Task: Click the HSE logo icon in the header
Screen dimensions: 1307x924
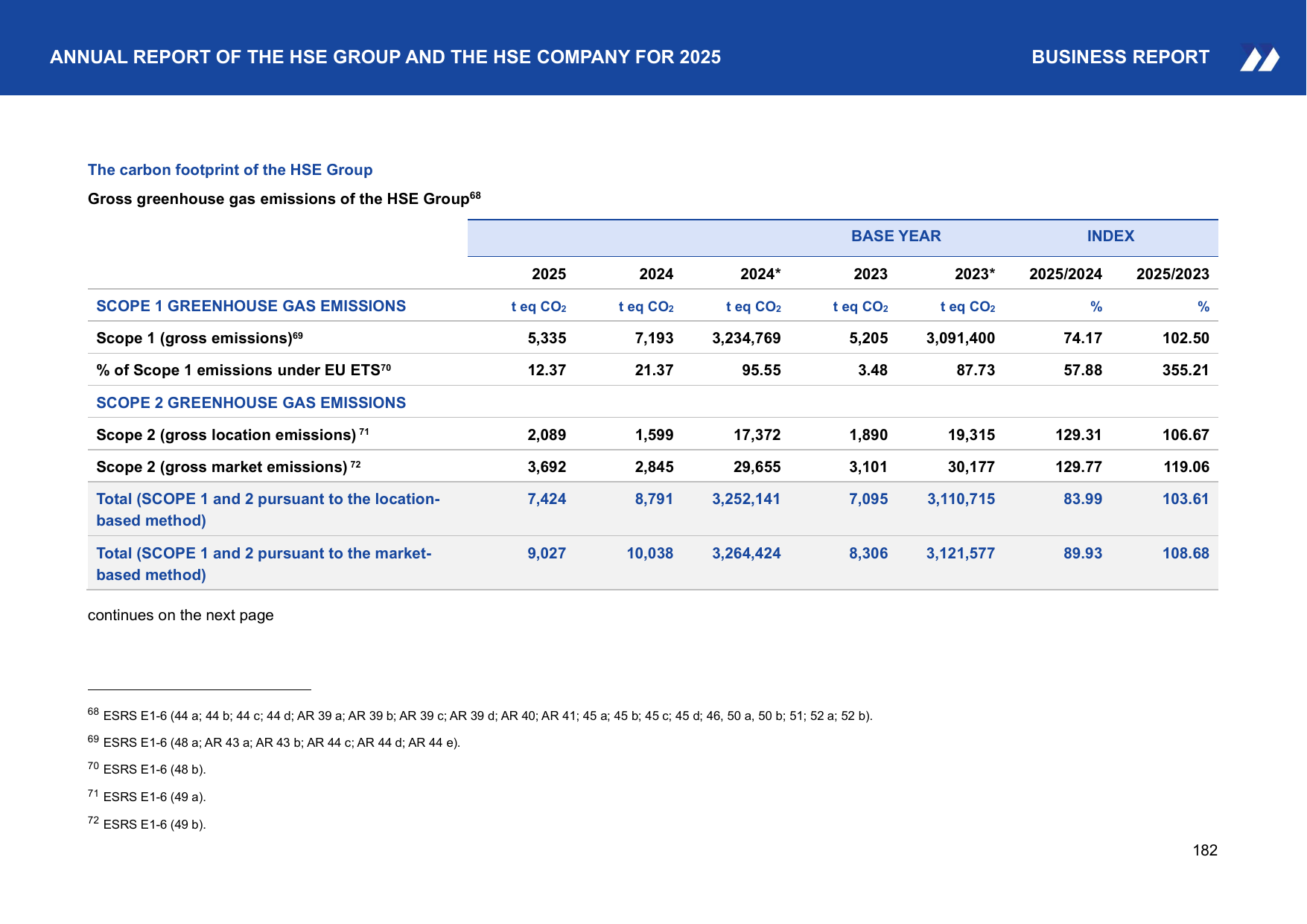Action: click(x=1259, y=58)
